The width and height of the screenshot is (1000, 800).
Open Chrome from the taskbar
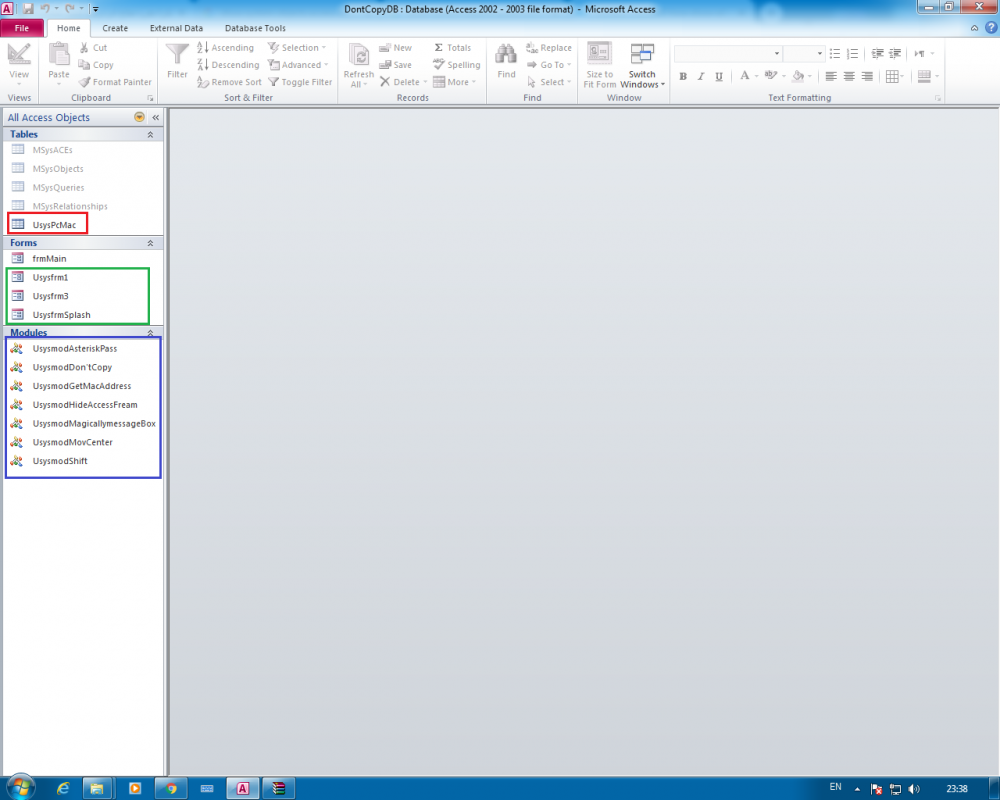point(171,789)
